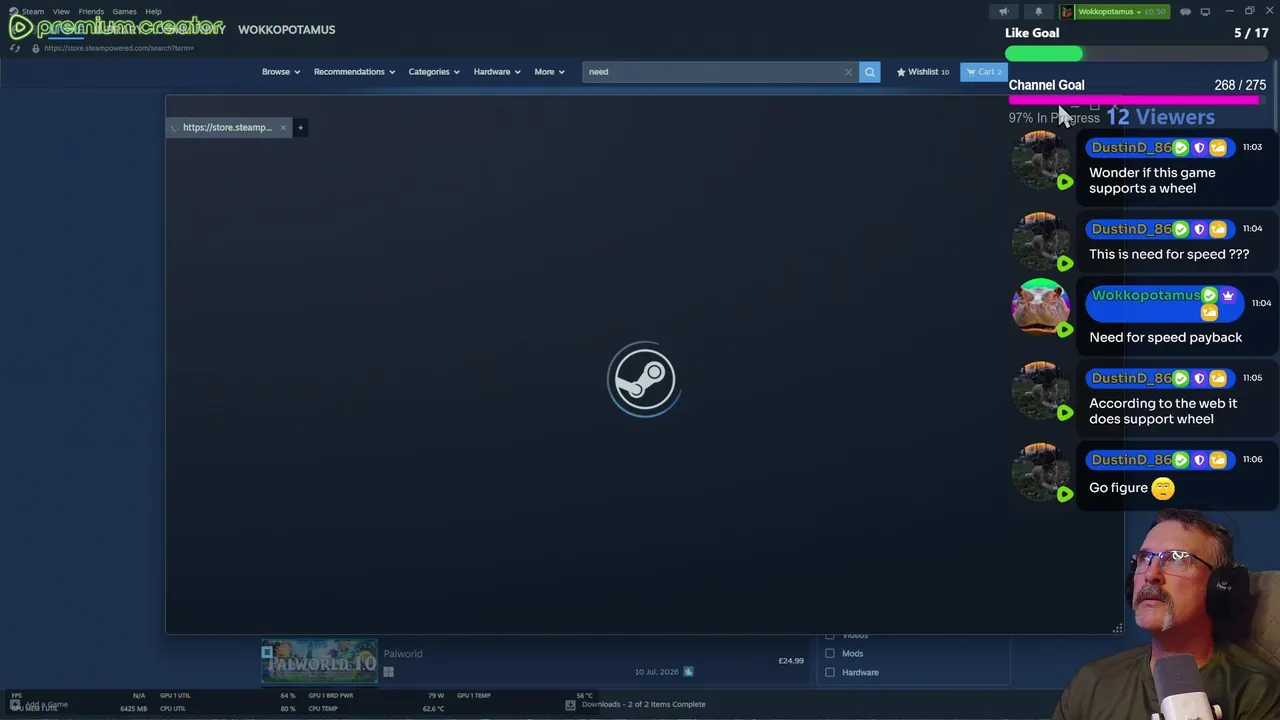Expand the Recommendations dropdown
The height and width of the screenshot is (720, 1280).
[x=354, y=72]
